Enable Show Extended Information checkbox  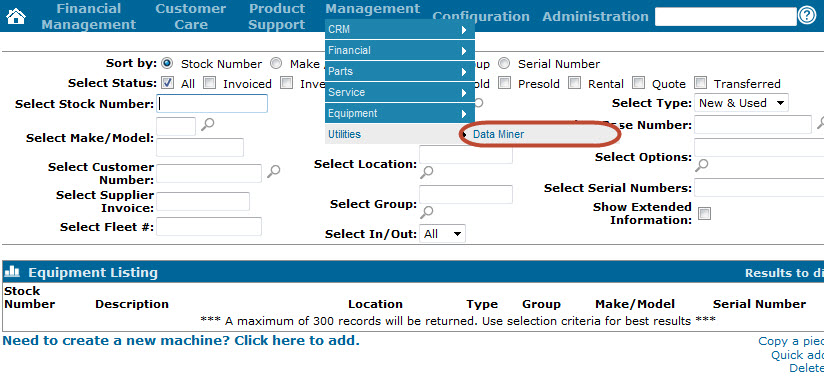704,213
